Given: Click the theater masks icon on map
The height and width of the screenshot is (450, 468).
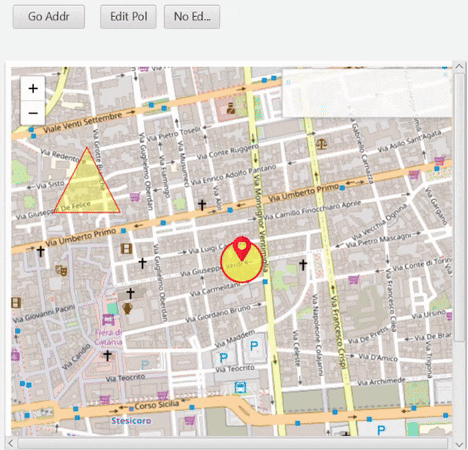Looking at the screenshot, I should 61,270.
